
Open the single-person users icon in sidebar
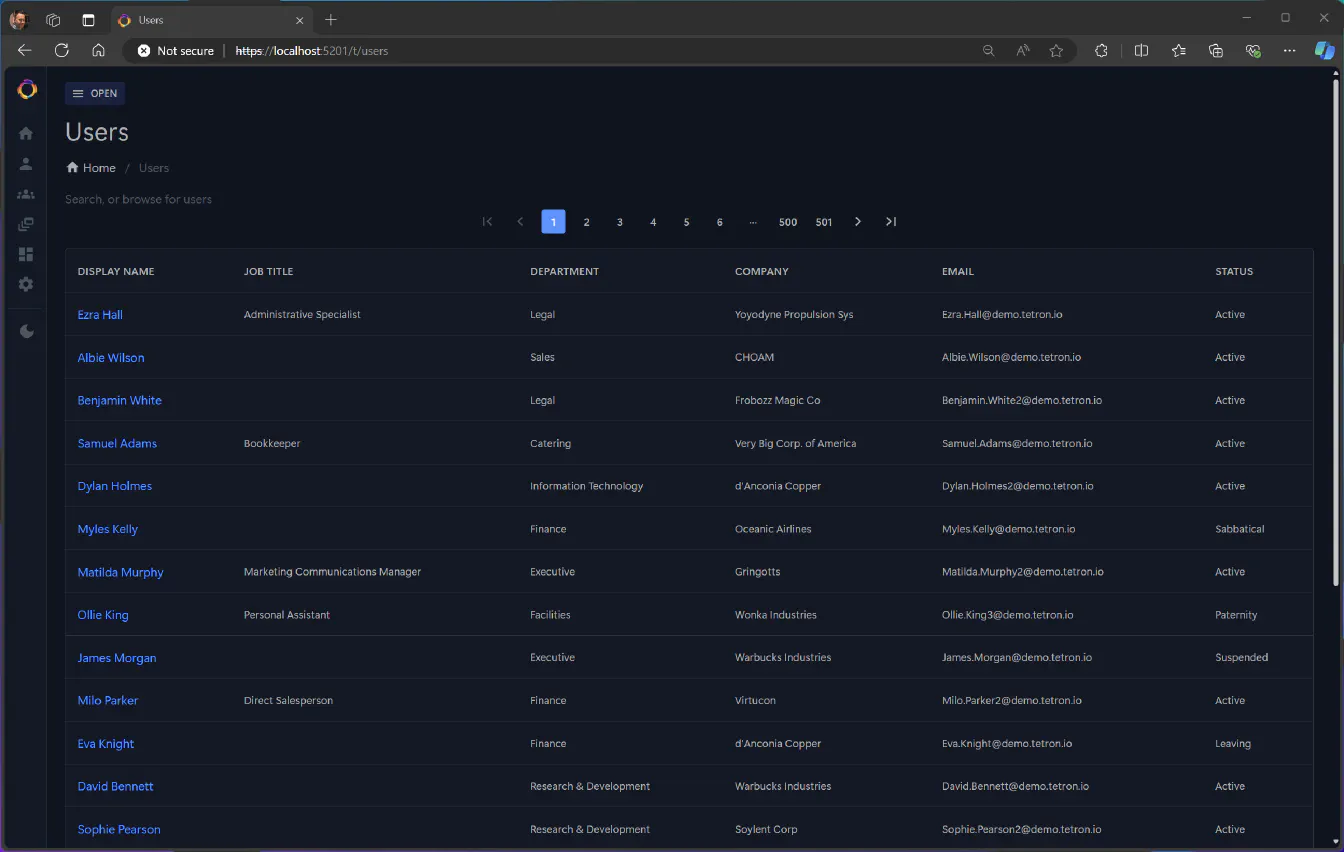[x=26, y=164]
